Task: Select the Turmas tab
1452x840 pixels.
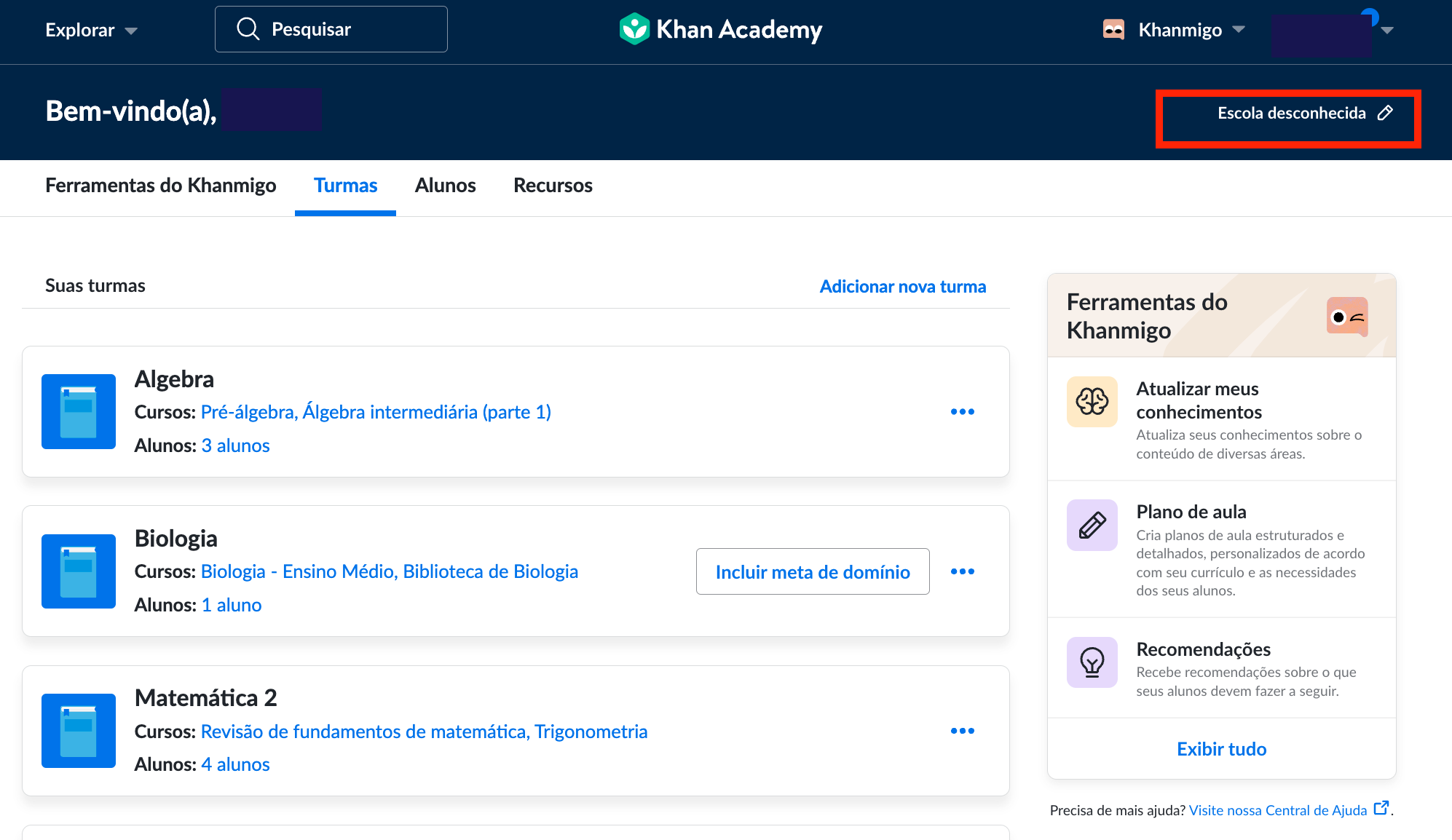Action: click(x=346, y=186)
